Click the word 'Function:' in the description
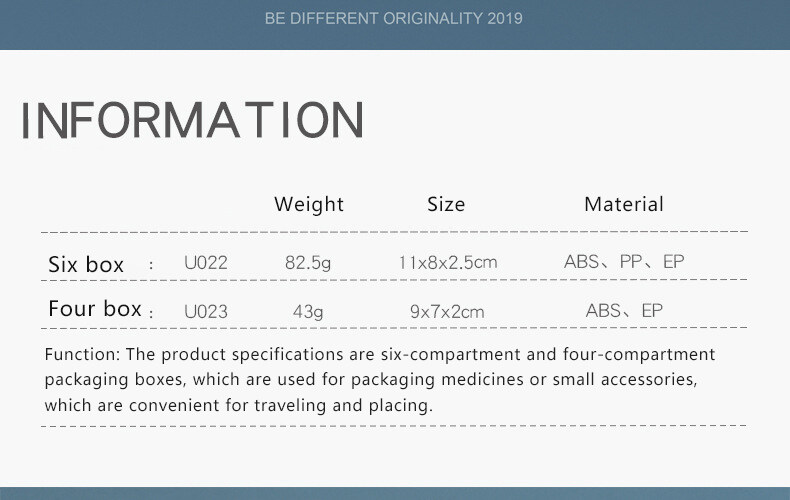The width and height of the screenshot is (790, 500). (82, 355)
